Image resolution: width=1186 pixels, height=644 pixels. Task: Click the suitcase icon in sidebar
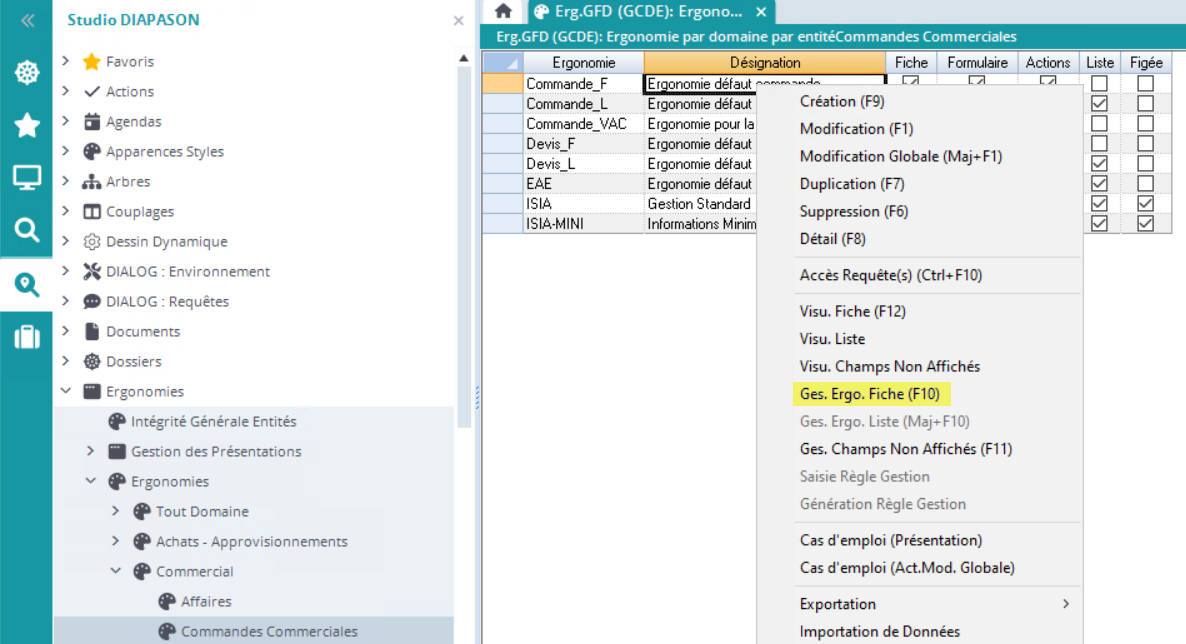26,337
